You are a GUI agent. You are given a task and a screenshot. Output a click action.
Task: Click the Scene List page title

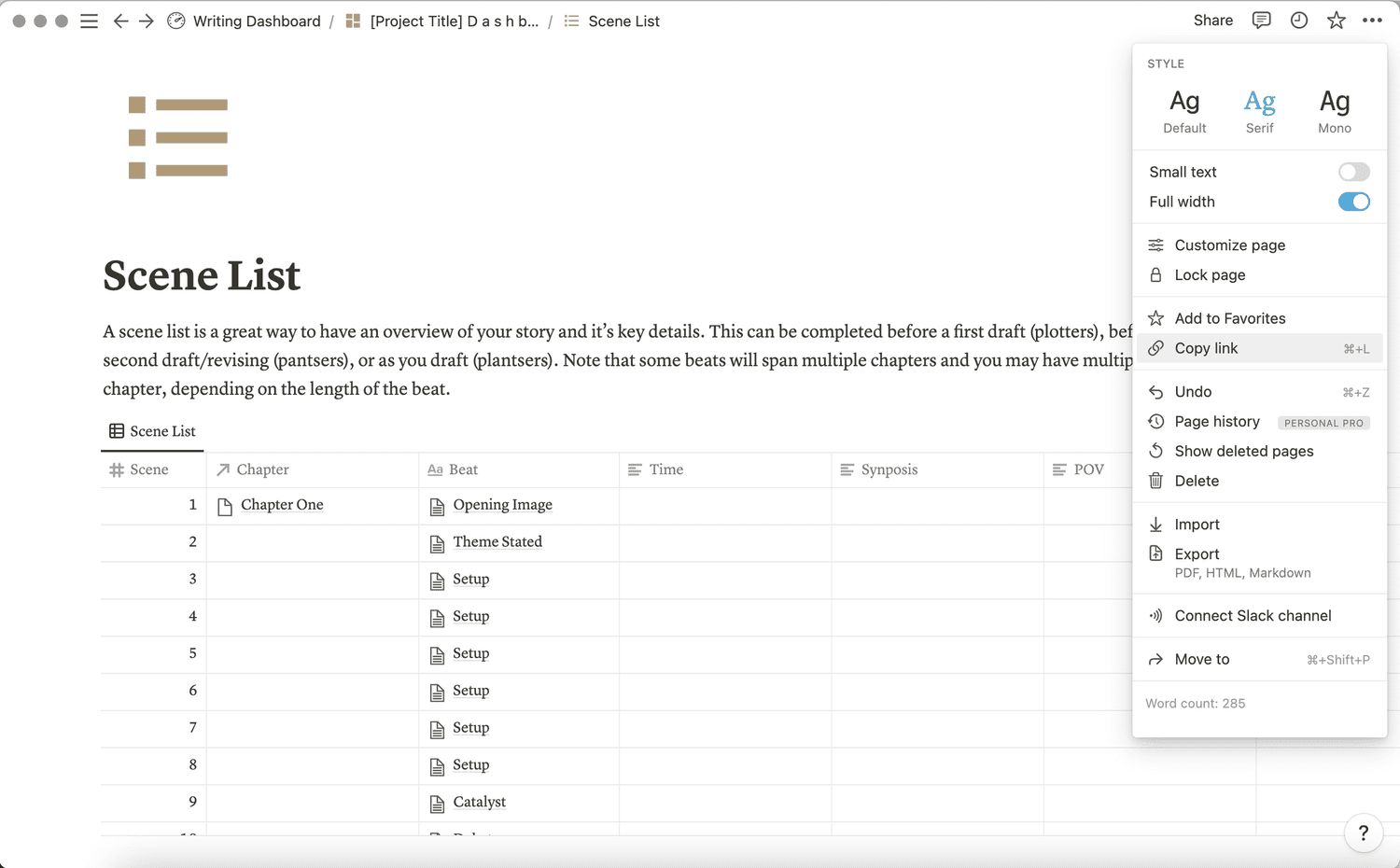tap(202, 275)
